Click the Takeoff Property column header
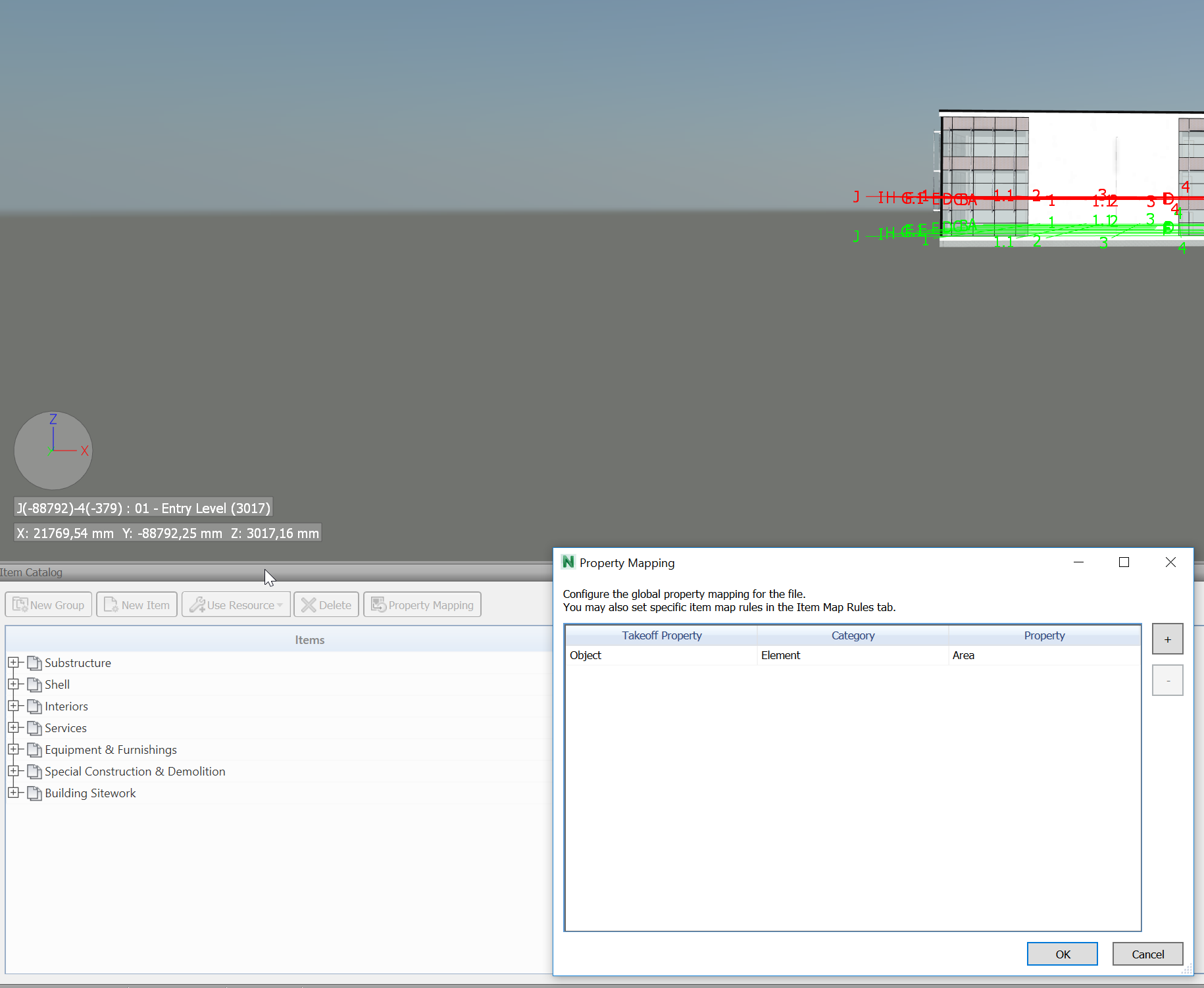Viewport: 1204px width, 988px height. click(x=661, y=635)
